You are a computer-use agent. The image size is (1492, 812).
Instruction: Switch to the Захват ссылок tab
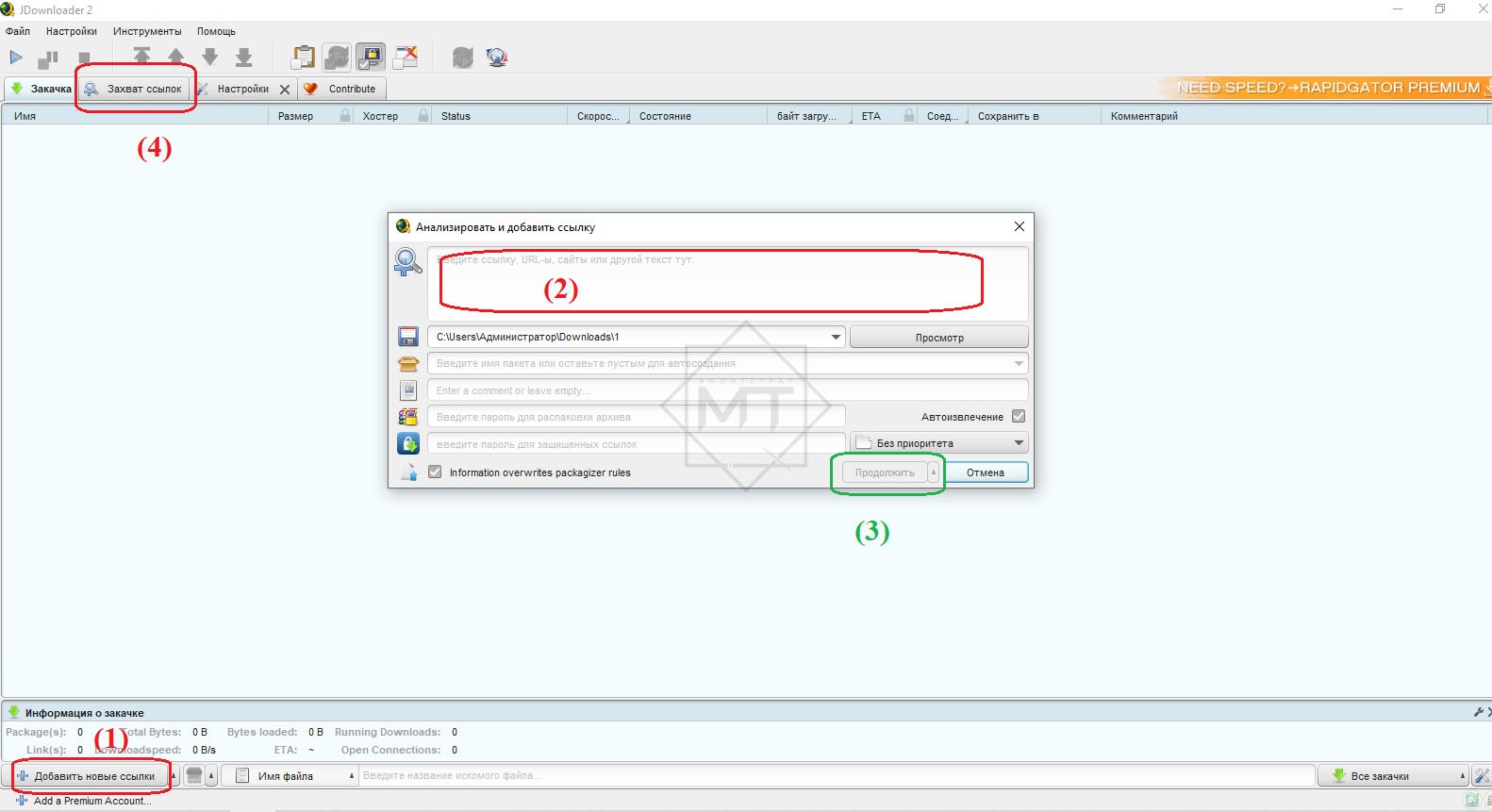tap(134, 89)
